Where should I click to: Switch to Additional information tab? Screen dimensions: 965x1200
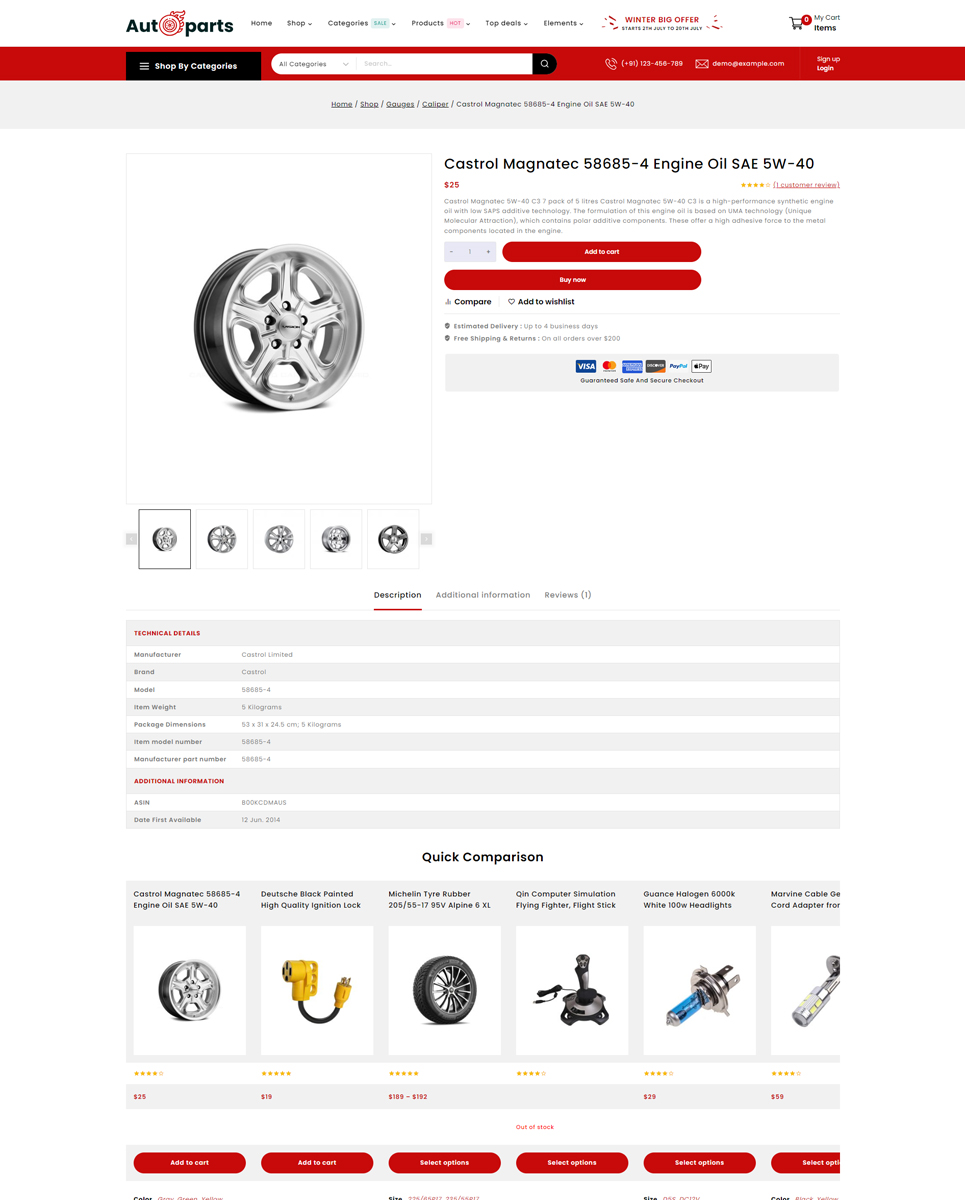pos(483,595)
